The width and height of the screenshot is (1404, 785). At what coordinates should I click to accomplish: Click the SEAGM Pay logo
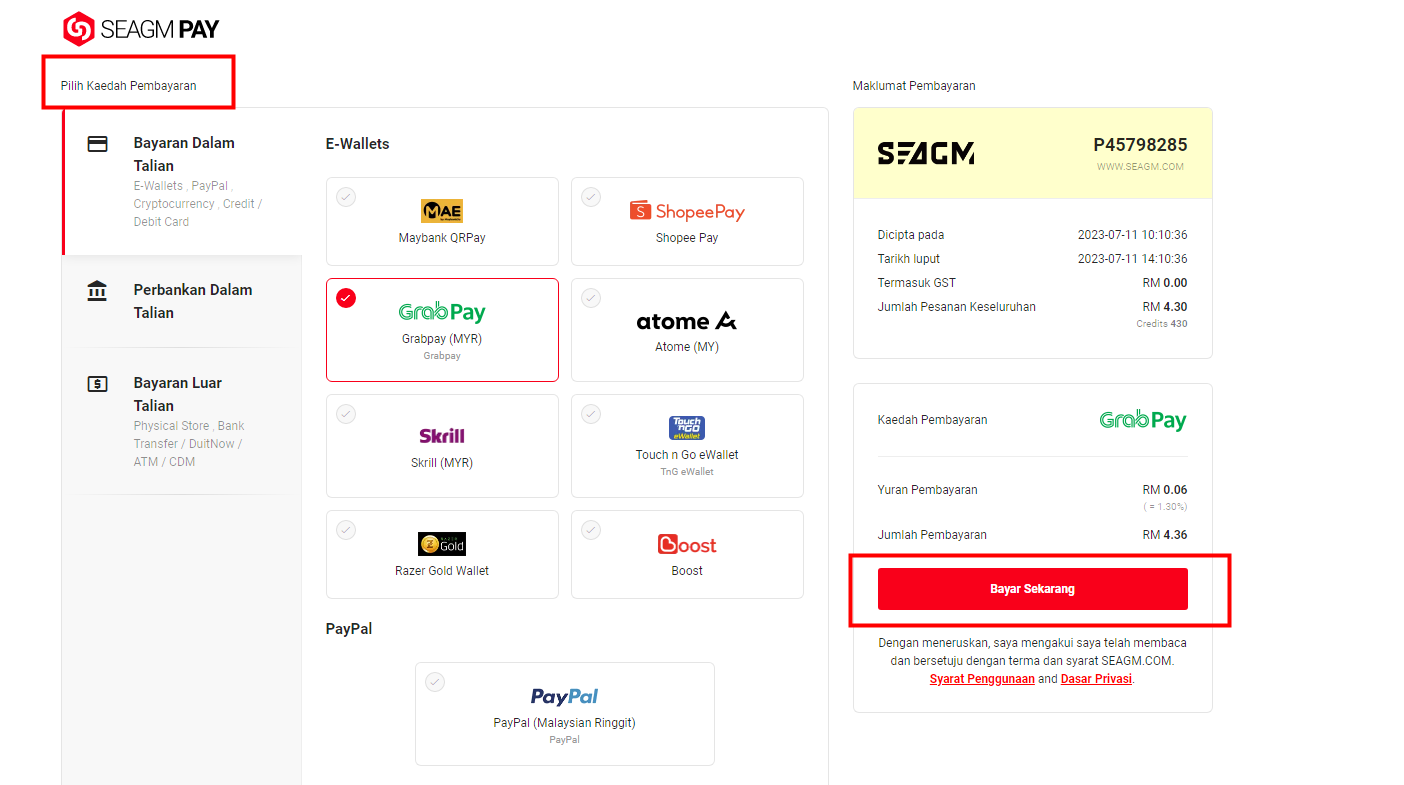point(141,29)
